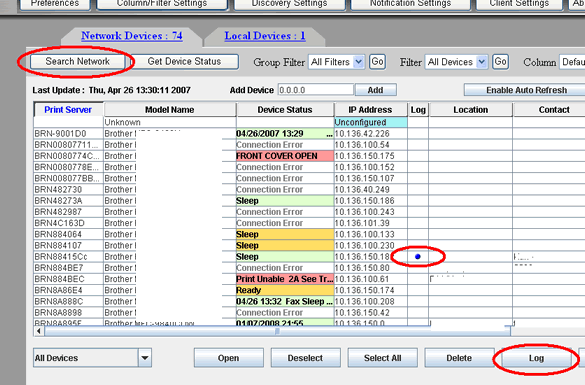585x385 pixels.
Task: Select print server BRN884107
Action: (69, 245)
